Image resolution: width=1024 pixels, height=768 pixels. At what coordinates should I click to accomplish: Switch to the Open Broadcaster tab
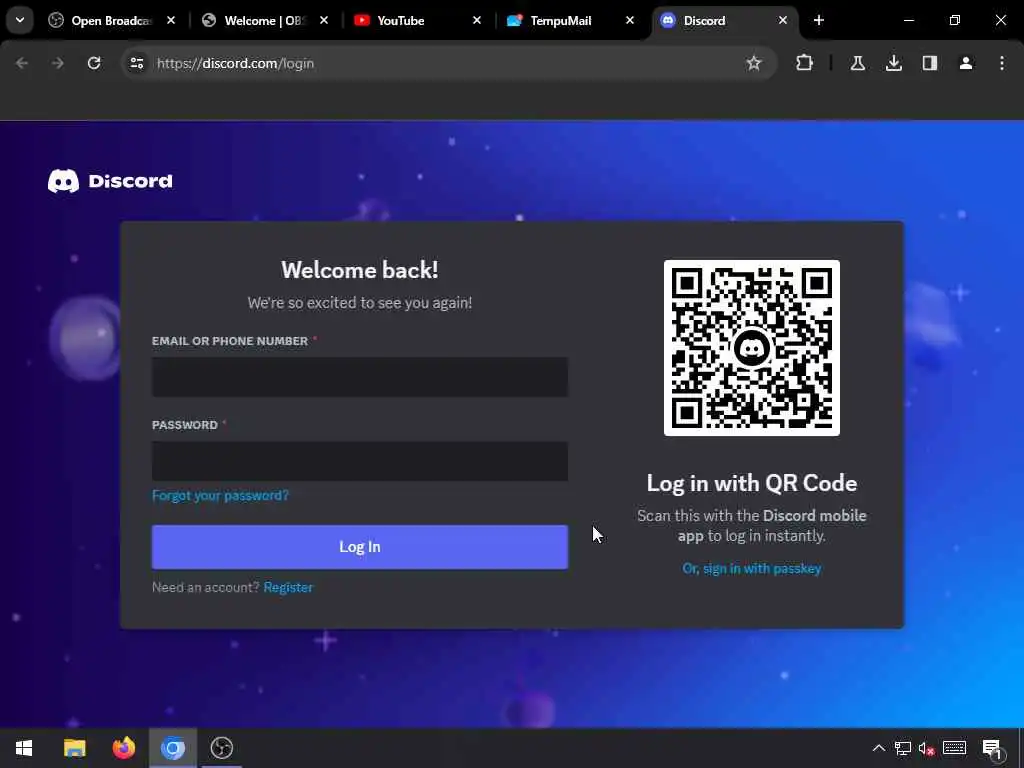pyautogui.click(x=111, y=20)
